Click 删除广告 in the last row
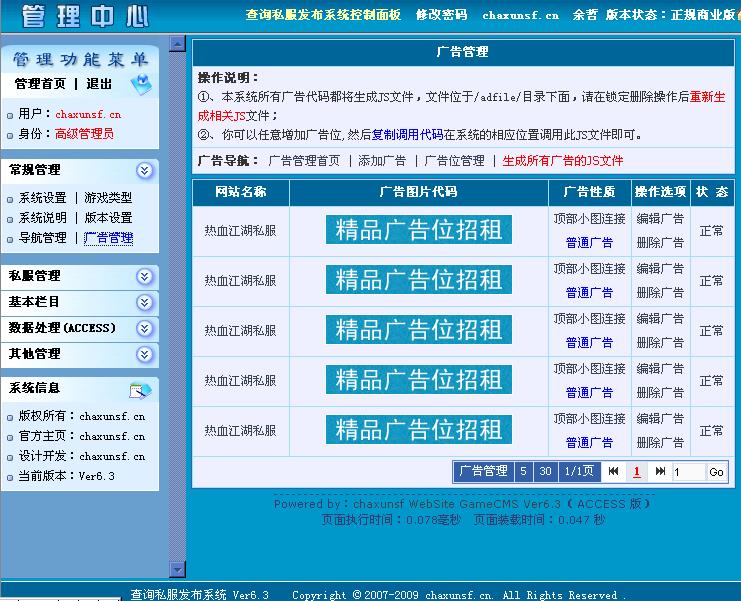The height and width of the screenshot is (601, 741). (x=660, y=442)
